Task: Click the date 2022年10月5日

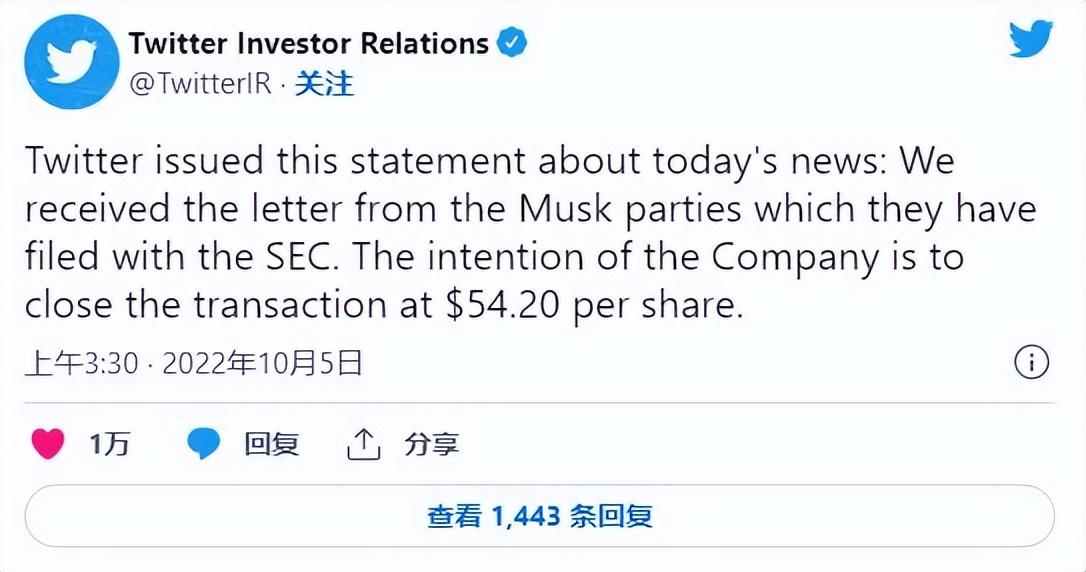Action: point(262,363)
